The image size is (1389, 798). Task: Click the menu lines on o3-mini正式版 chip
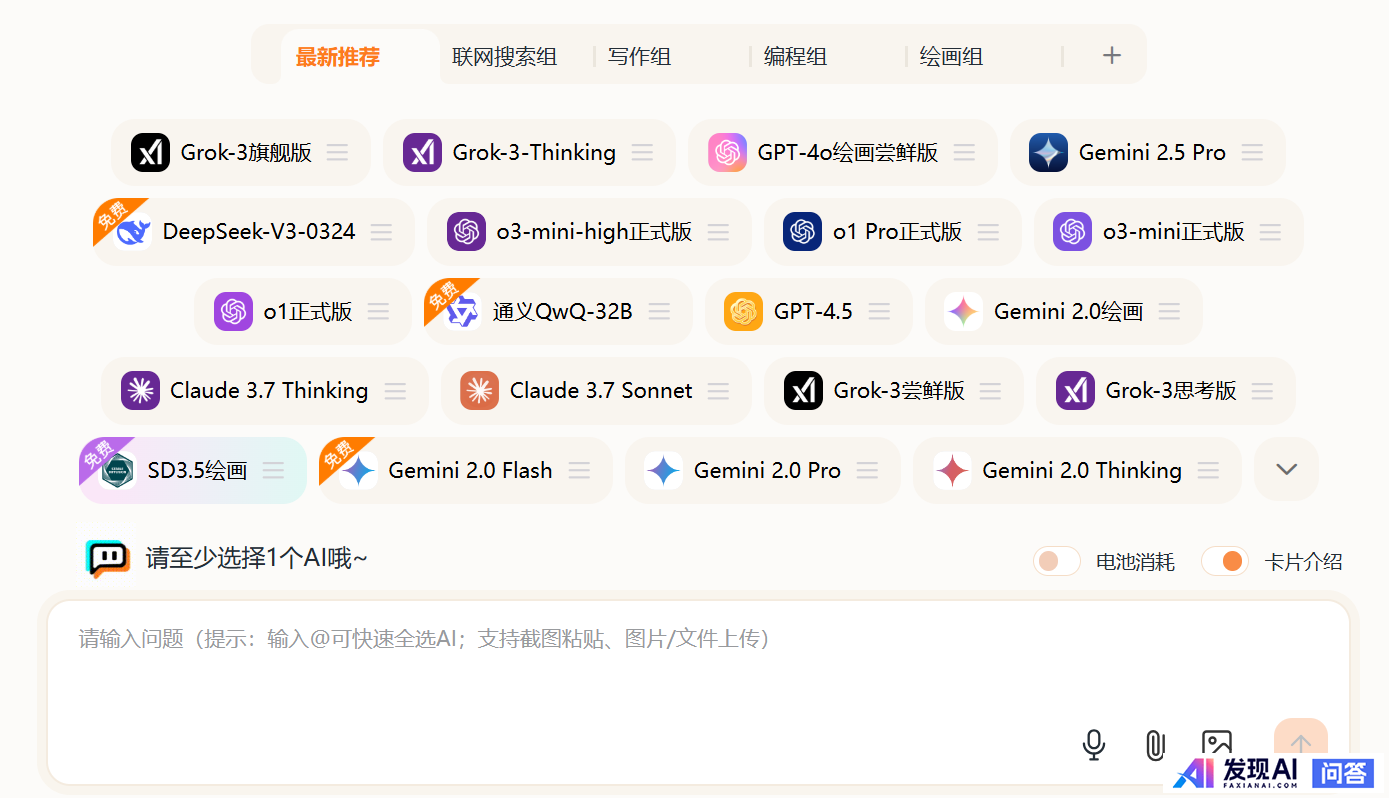pyautogui.click(x=1270, y=232)
